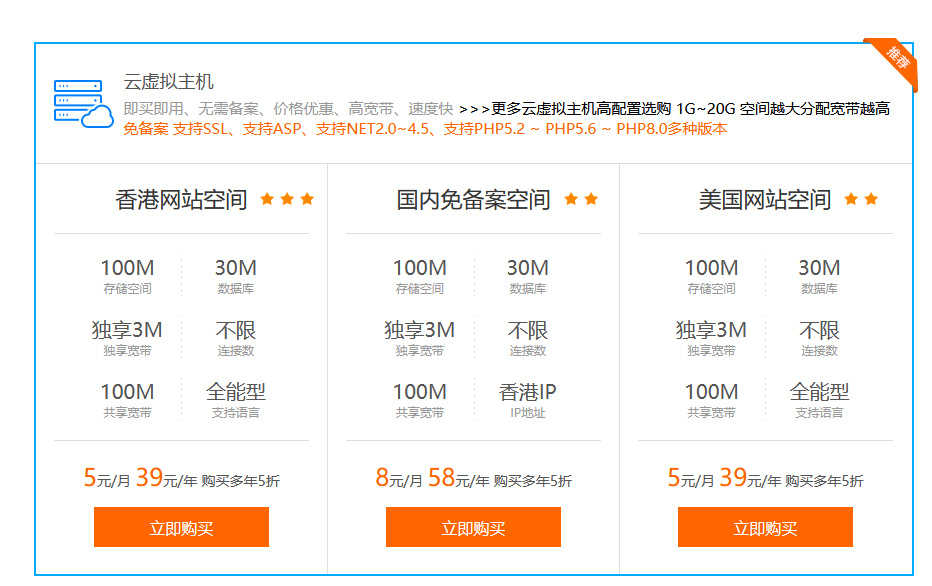
Task: Click 100M 共享宽带 in 国内免备案 plan
Action: click(x=420, y=400)
